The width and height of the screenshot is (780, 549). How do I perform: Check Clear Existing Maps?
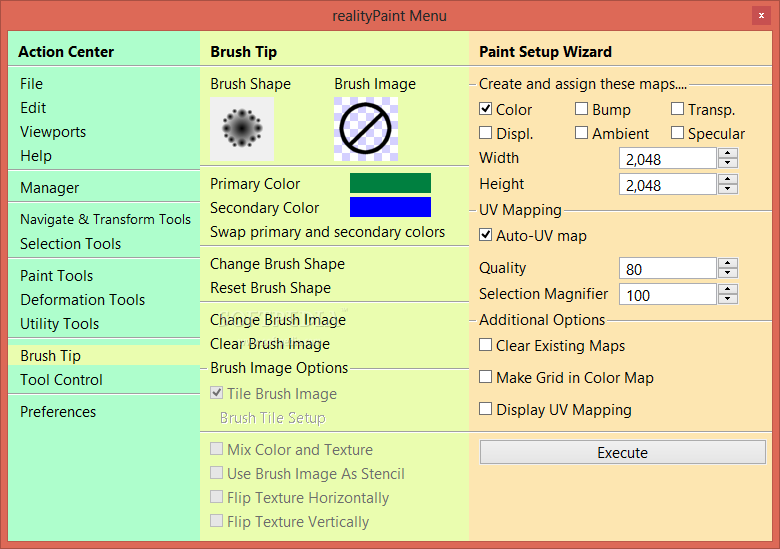pos(486,345)
